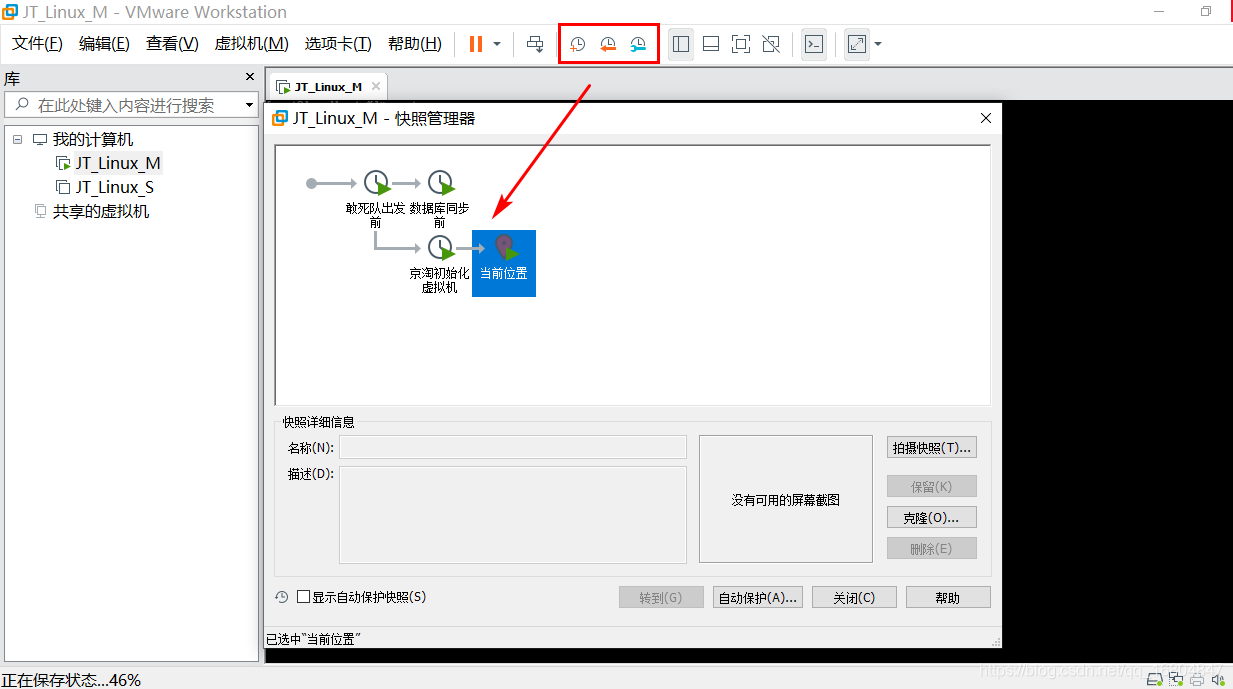The width and height of the screenshot is (1233, 689).
Task: Select 共享的虚拟机 in the library tree
Action: (x=100, y=211)
